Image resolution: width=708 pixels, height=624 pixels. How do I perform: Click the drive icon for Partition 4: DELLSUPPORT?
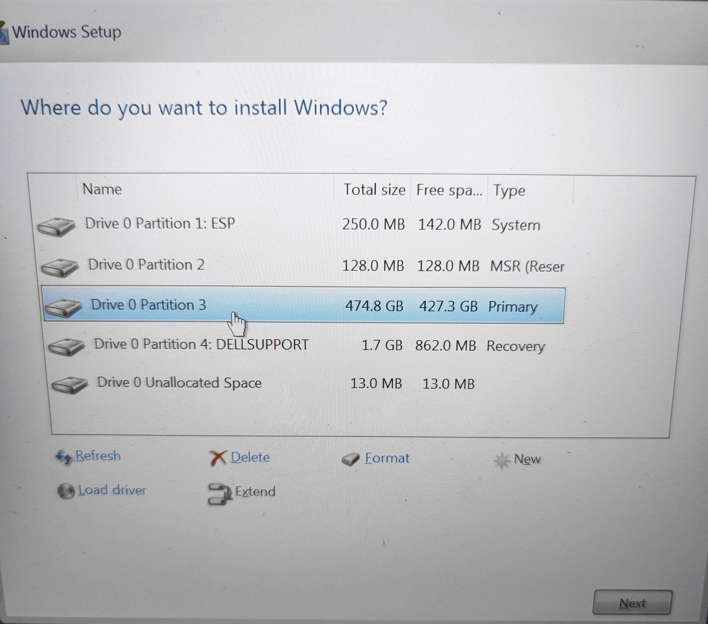click(x=66, y=347)
